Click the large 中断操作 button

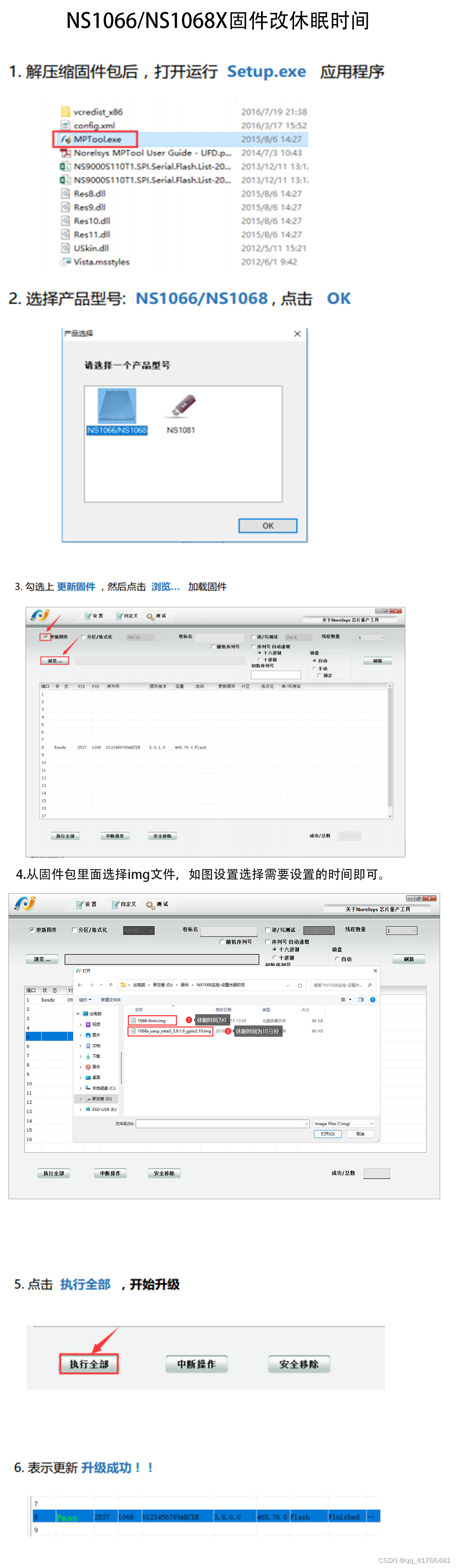[196, 1364]
